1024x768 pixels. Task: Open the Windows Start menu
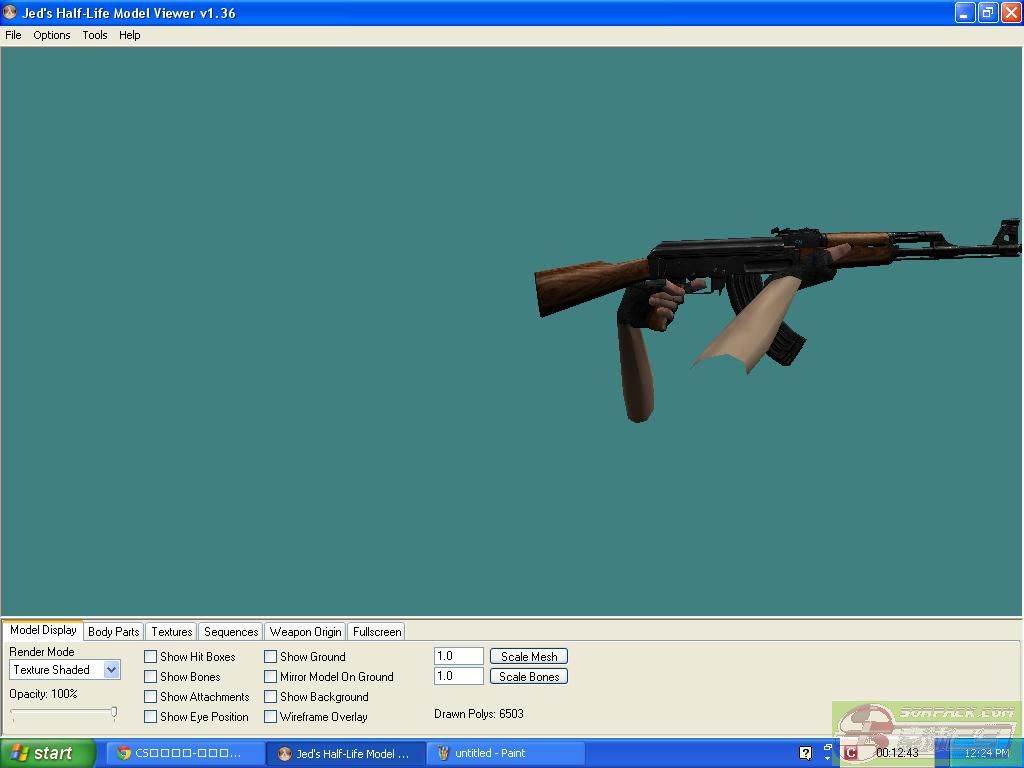[x=48, y=753]
